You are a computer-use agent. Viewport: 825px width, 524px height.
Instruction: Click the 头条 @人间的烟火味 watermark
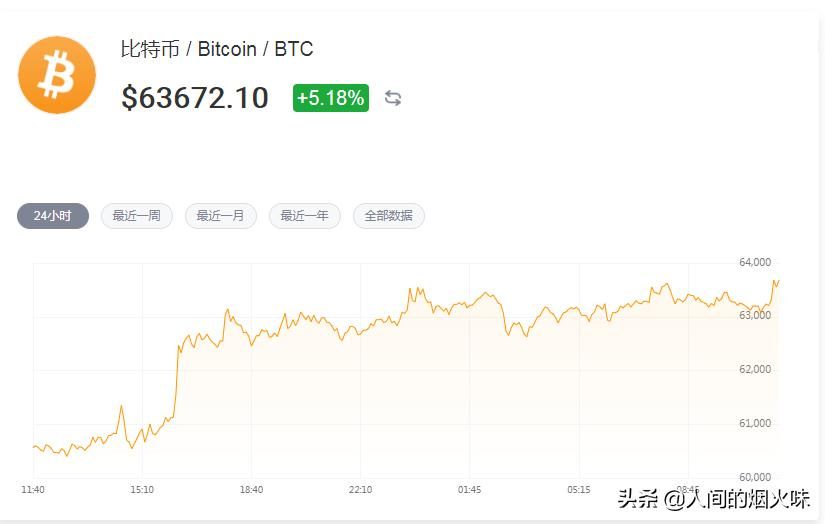pyautogui.click(x=713, y=498)
